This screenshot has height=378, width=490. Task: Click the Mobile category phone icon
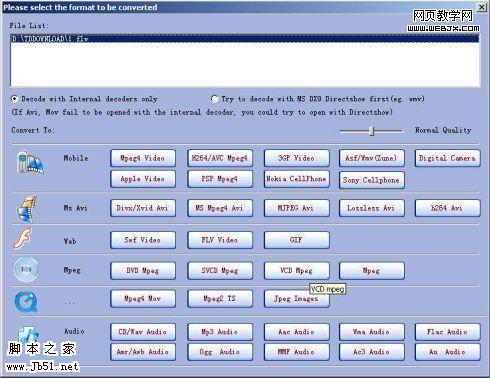30,163
